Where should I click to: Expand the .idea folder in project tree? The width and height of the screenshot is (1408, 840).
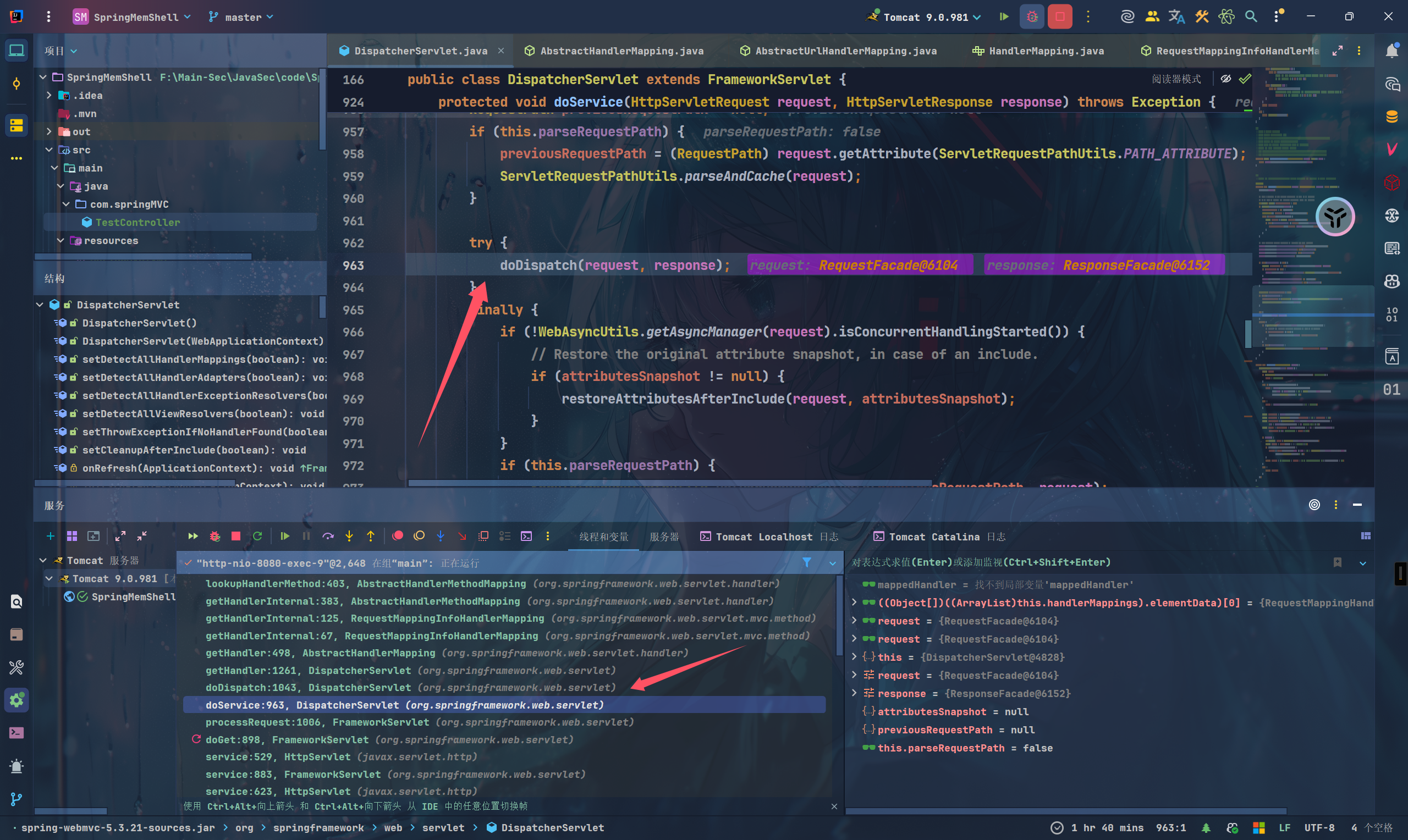[x=50, y=95]
